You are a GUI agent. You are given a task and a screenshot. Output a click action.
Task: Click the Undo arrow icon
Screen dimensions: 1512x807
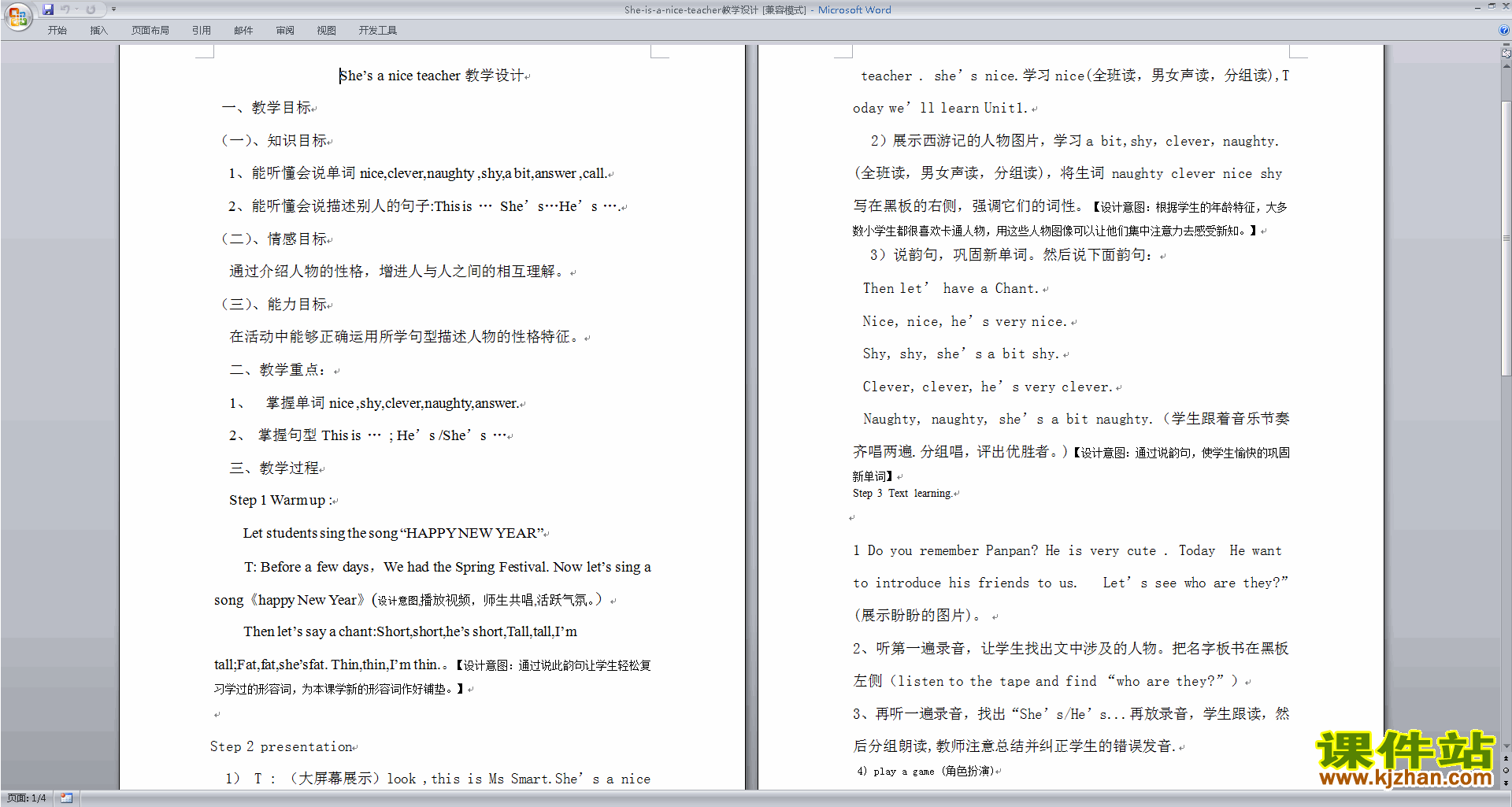(65, 9)
